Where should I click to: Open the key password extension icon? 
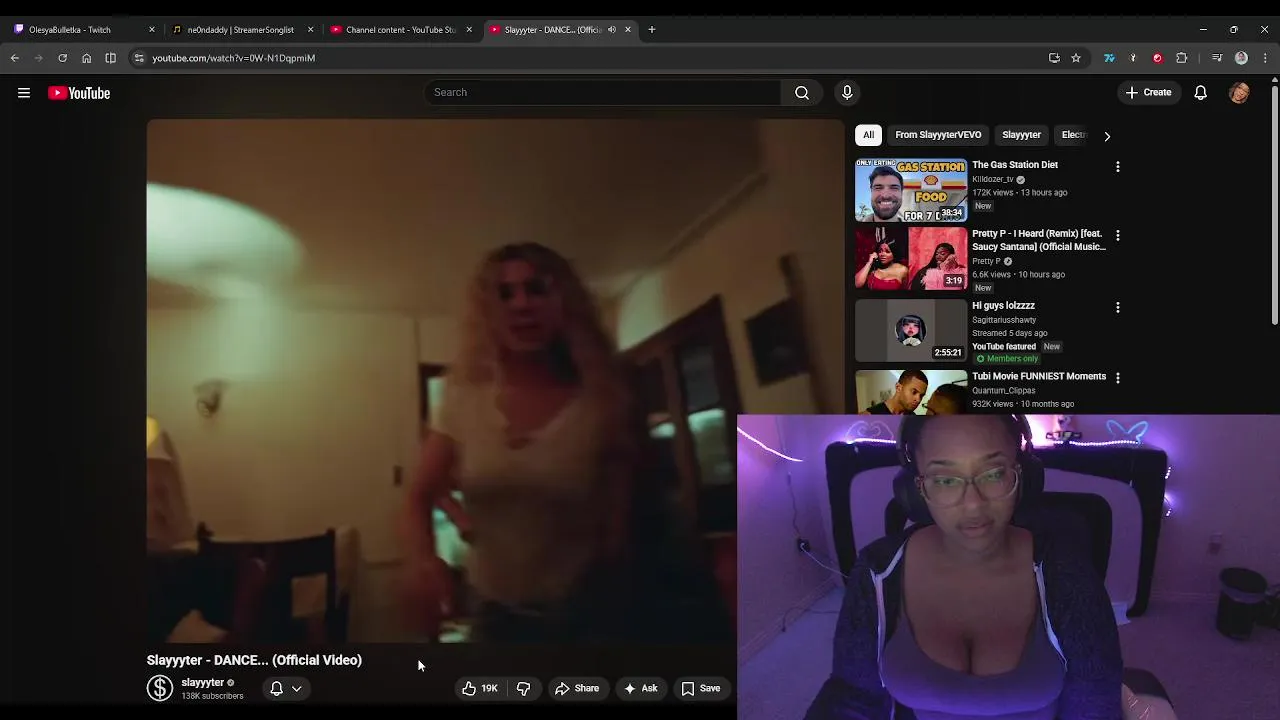point(1133,58)
